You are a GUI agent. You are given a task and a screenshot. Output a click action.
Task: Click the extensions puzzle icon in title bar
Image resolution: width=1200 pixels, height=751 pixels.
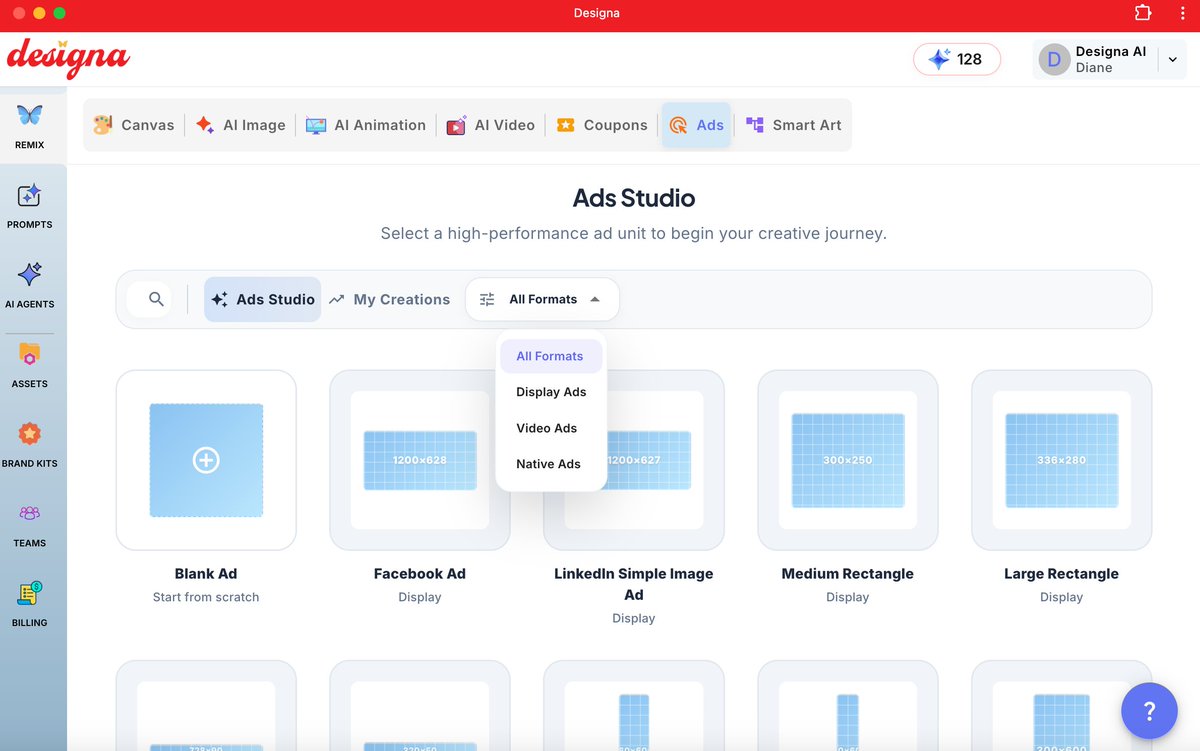(1143, 13)
